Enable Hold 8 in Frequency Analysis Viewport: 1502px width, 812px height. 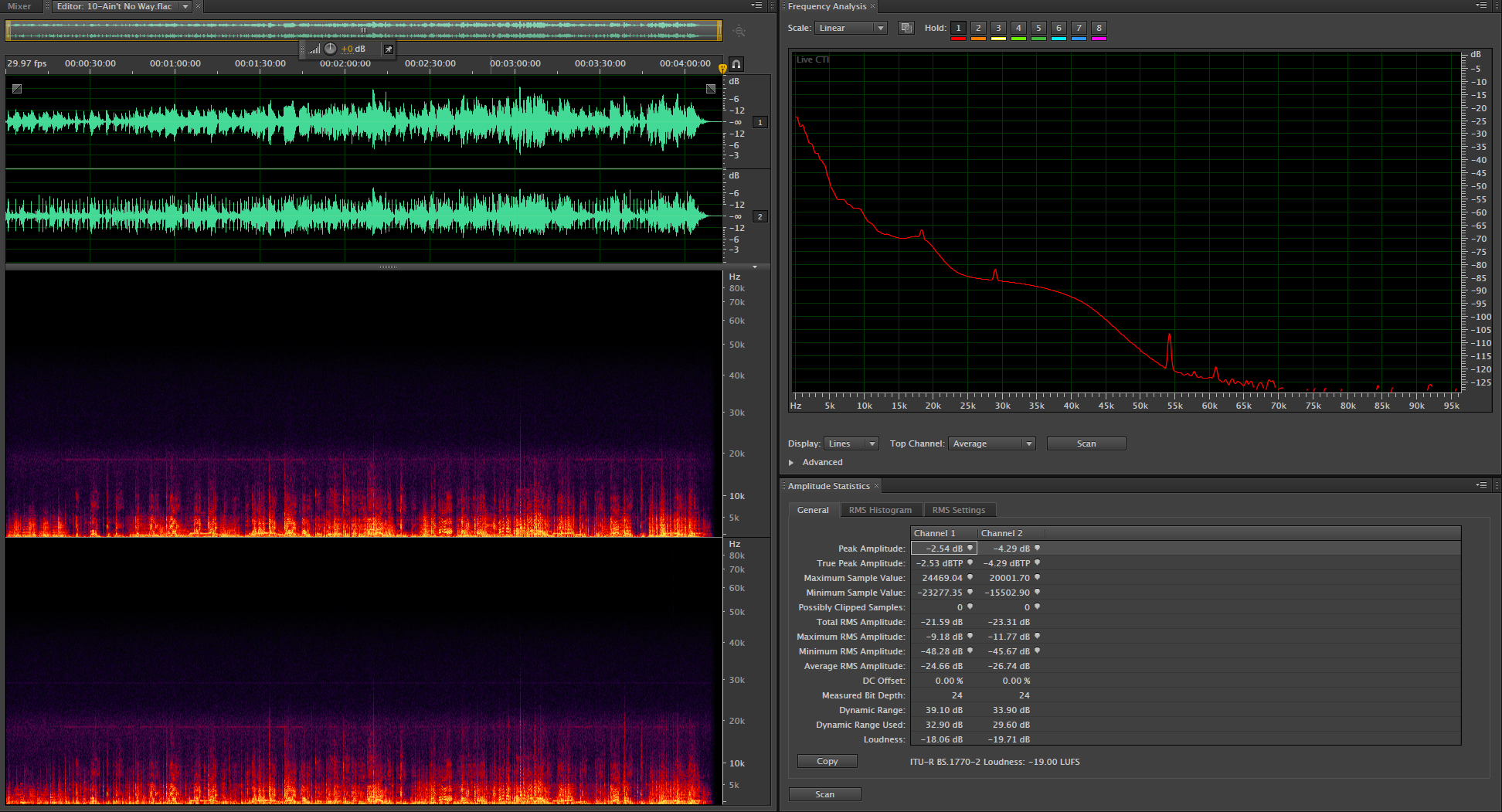[1099, 27]
